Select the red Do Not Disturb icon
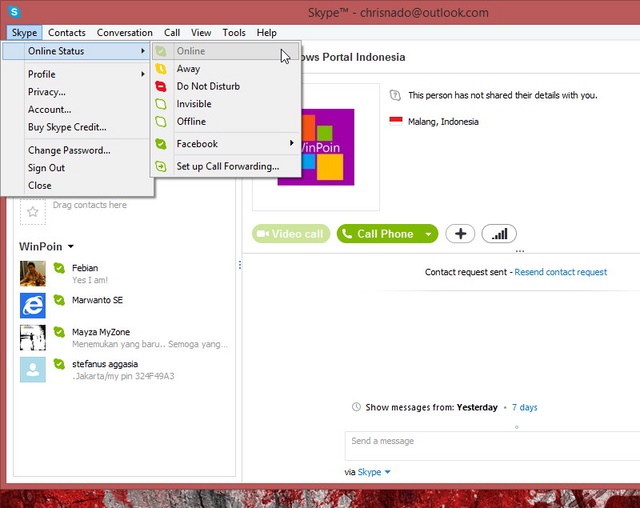This screenshot has width=640, height=508. pyautogui.click(x=161, y=86)
